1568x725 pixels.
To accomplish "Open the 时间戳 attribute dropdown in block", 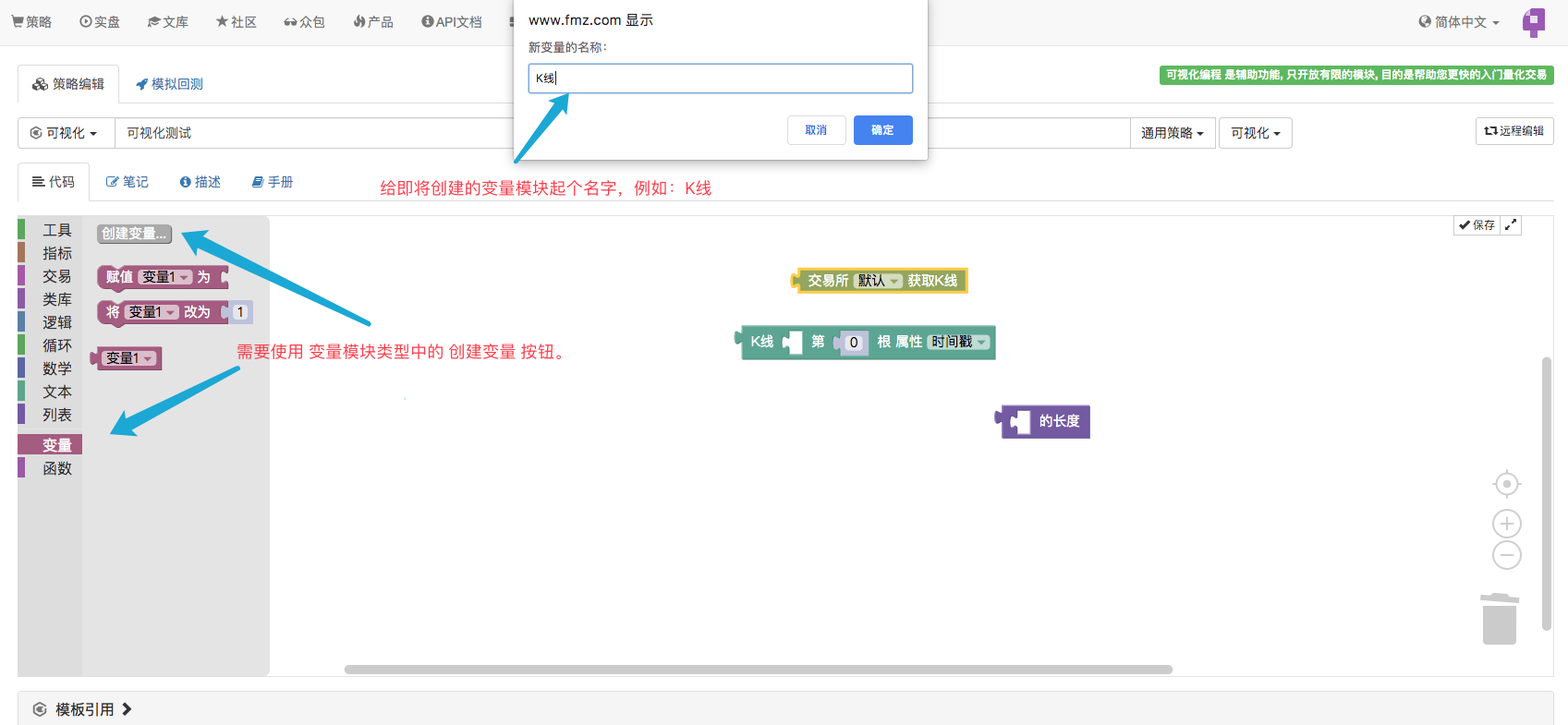I will tap(958, 342).
